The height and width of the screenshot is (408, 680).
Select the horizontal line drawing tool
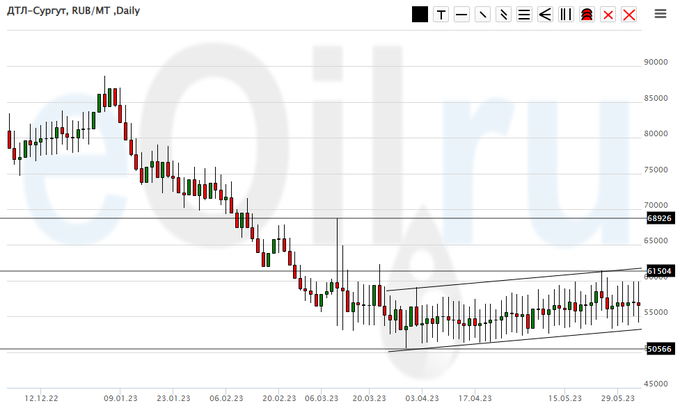pyautogui.click(x=461, y=15)
